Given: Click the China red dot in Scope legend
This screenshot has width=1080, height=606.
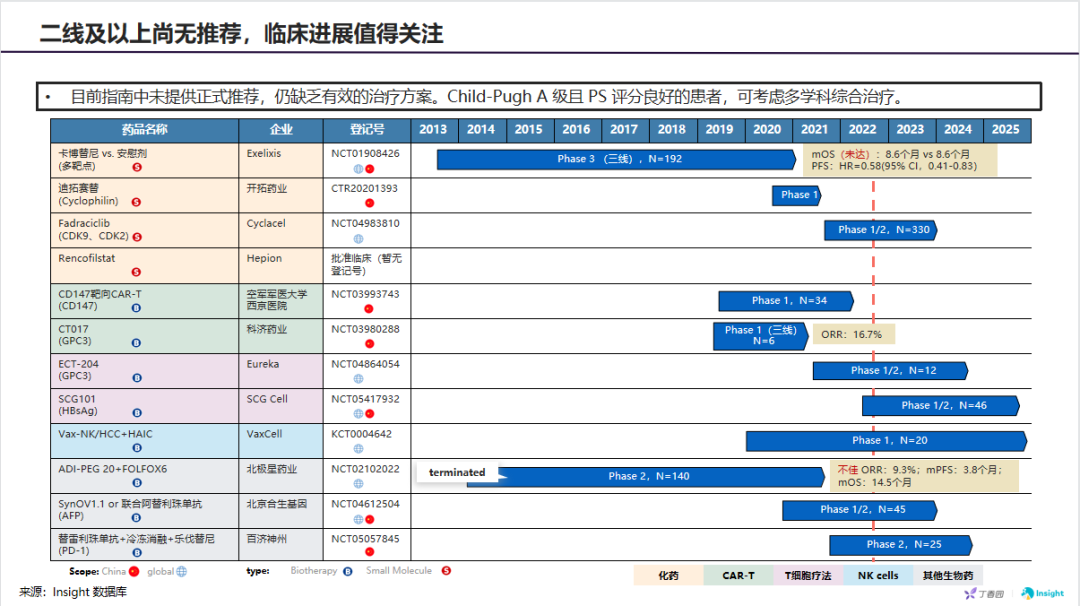Looking at the screenshot, I should [x=134, y=572].
